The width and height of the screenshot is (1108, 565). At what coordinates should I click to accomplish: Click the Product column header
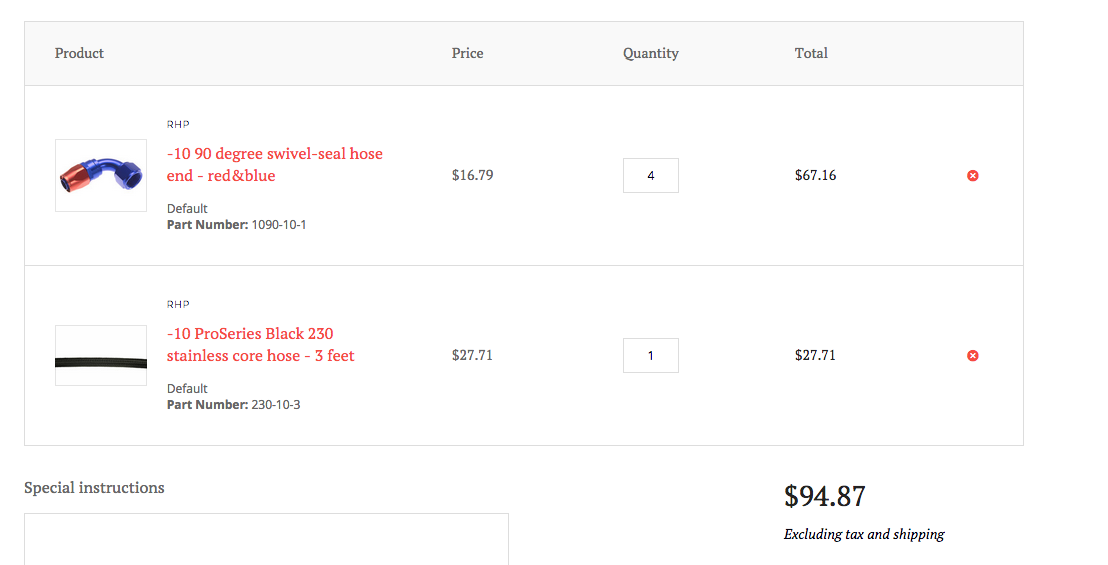79,54
